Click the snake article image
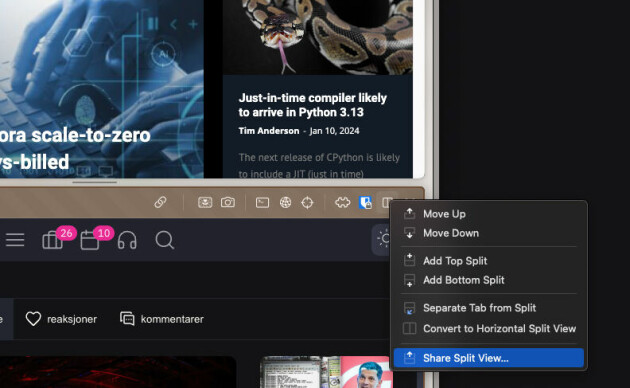The height and width of the screenshot is (388, 630). click(x=318, y=37)
